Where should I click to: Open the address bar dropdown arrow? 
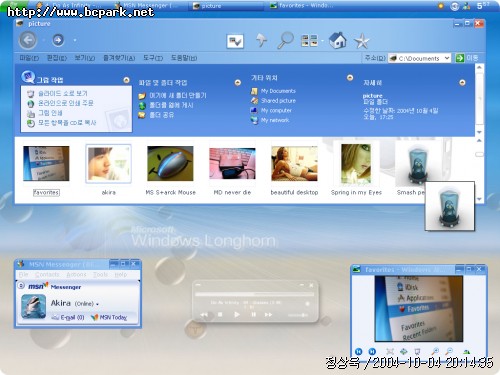point(447,58)
